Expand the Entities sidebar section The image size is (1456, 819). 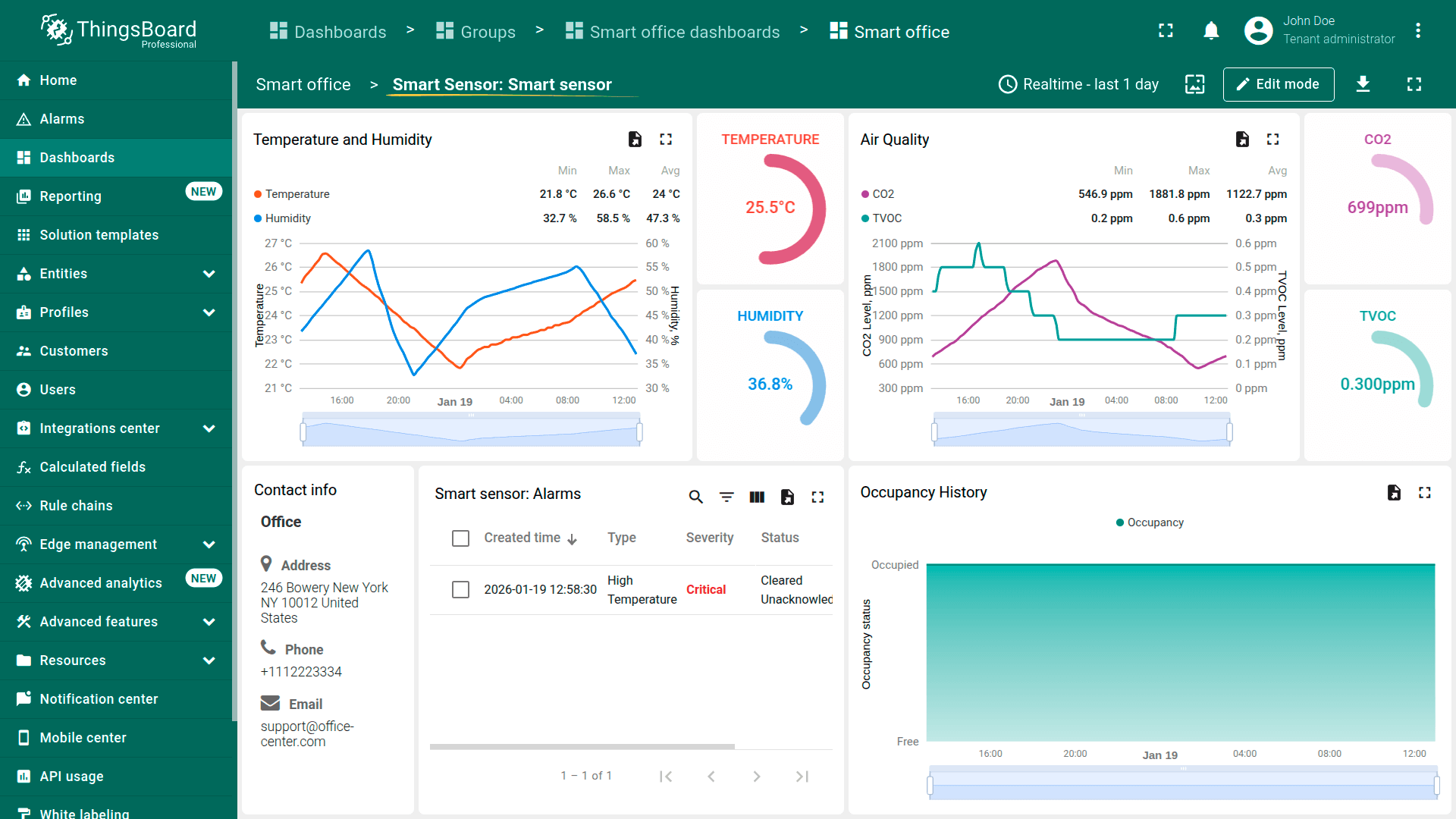(209, 274)
